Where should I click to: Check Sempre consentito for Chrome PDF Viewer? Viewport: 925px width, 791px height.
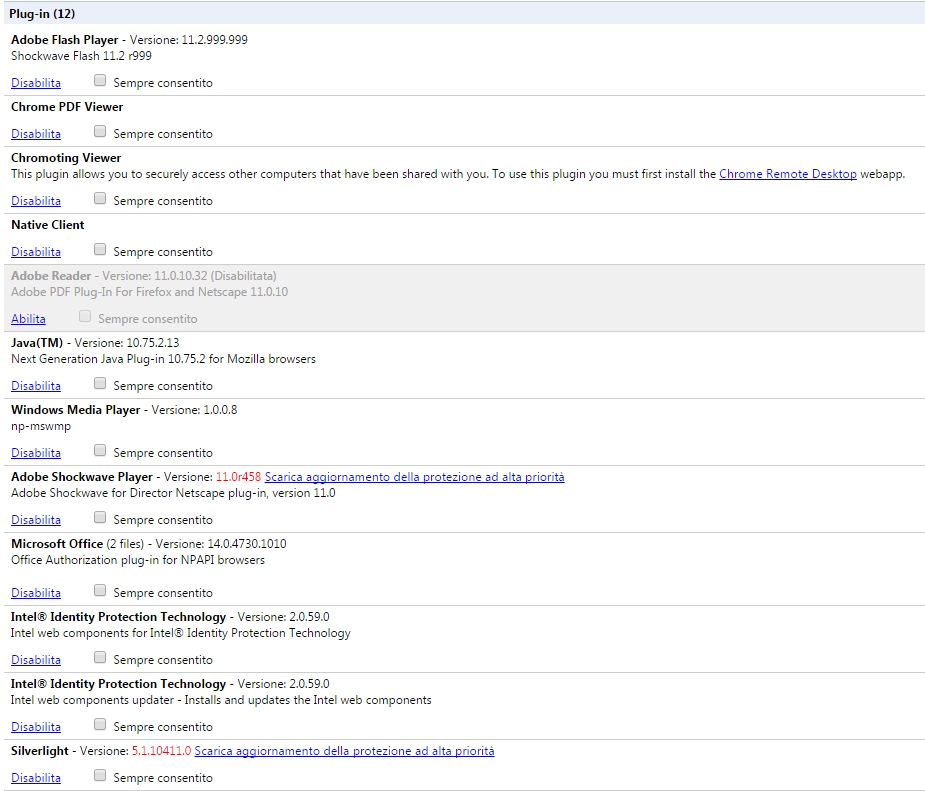click(100, 131)
